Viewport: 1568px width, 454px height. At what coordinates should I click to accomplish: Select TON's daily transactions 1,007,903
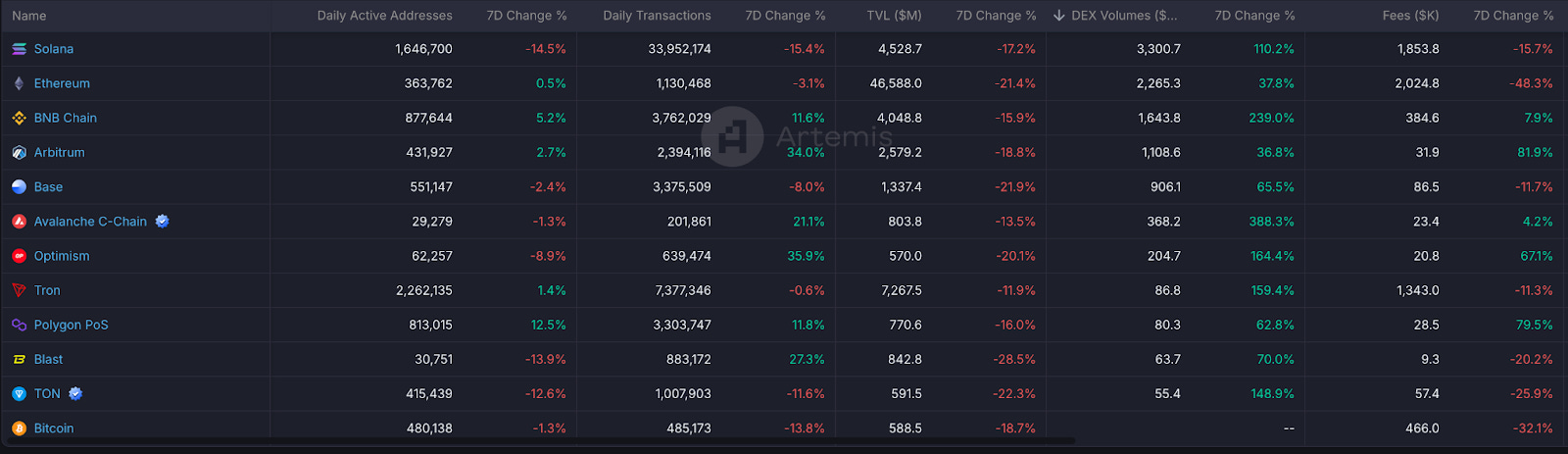click(683, 394)
